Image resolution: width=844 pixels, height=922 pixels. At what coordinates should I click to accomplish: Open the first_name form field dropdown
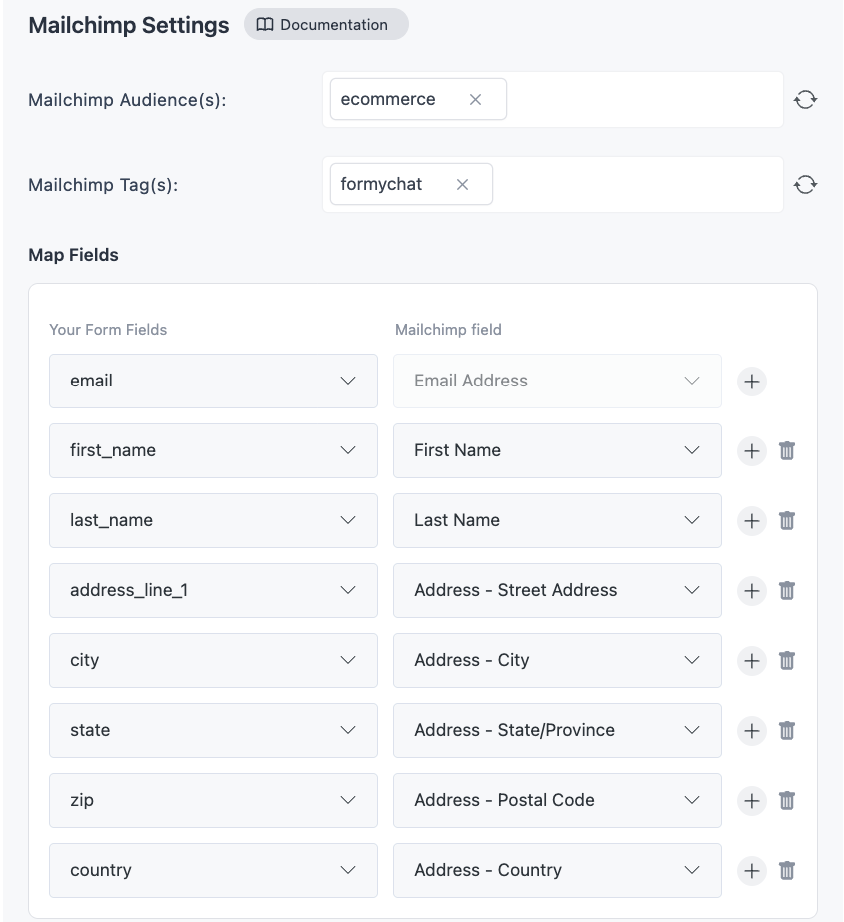point(213,450)
